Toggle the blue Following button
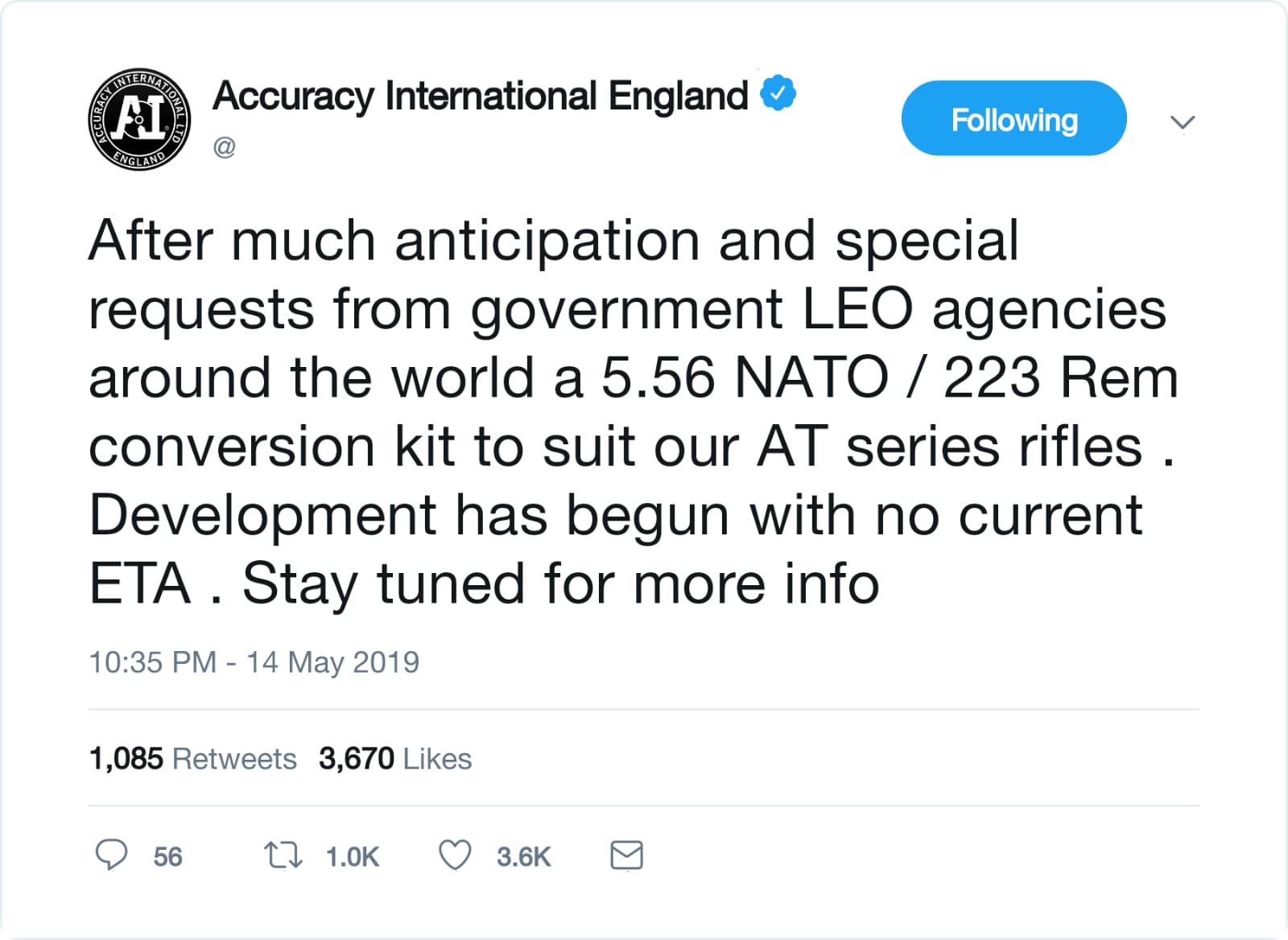The width and height of the screenshot is (1288, 940). coord(1013,118)
